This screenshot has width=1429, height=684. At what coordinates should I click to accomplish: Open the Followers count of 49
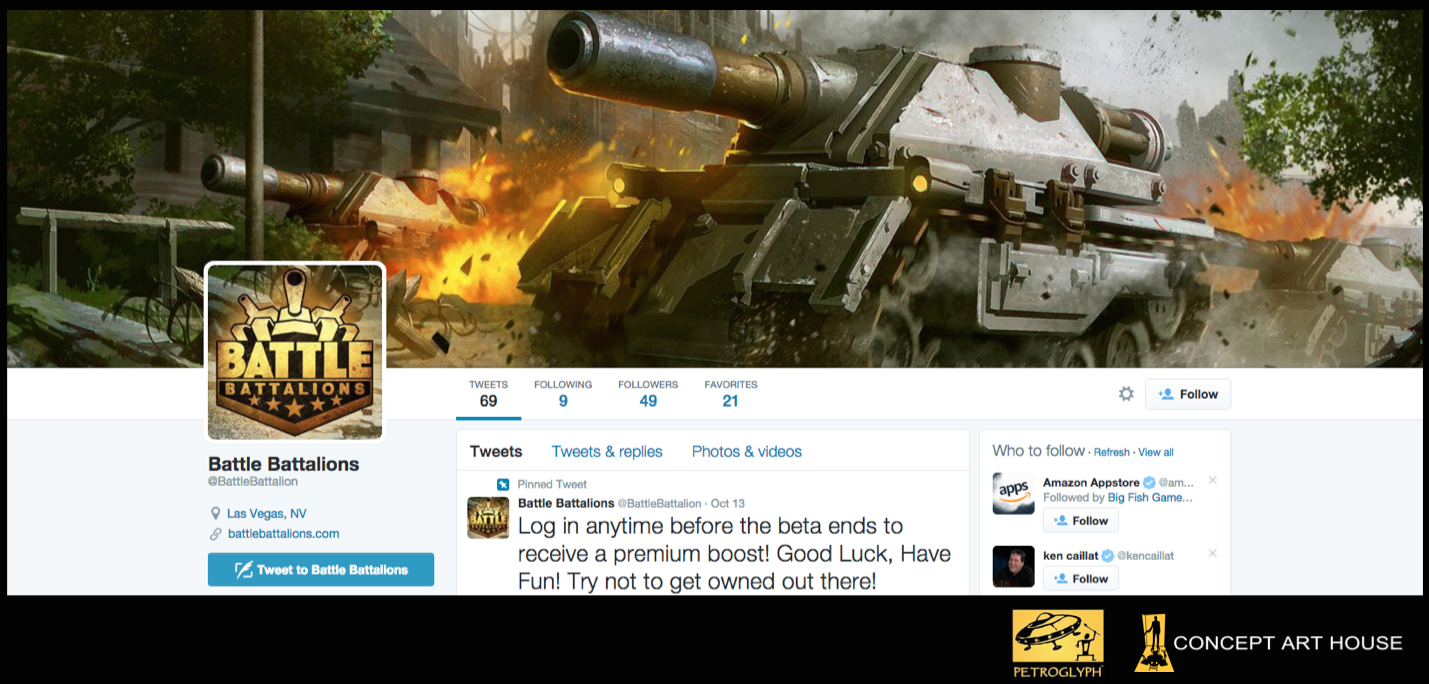click(x=648, y=394)
